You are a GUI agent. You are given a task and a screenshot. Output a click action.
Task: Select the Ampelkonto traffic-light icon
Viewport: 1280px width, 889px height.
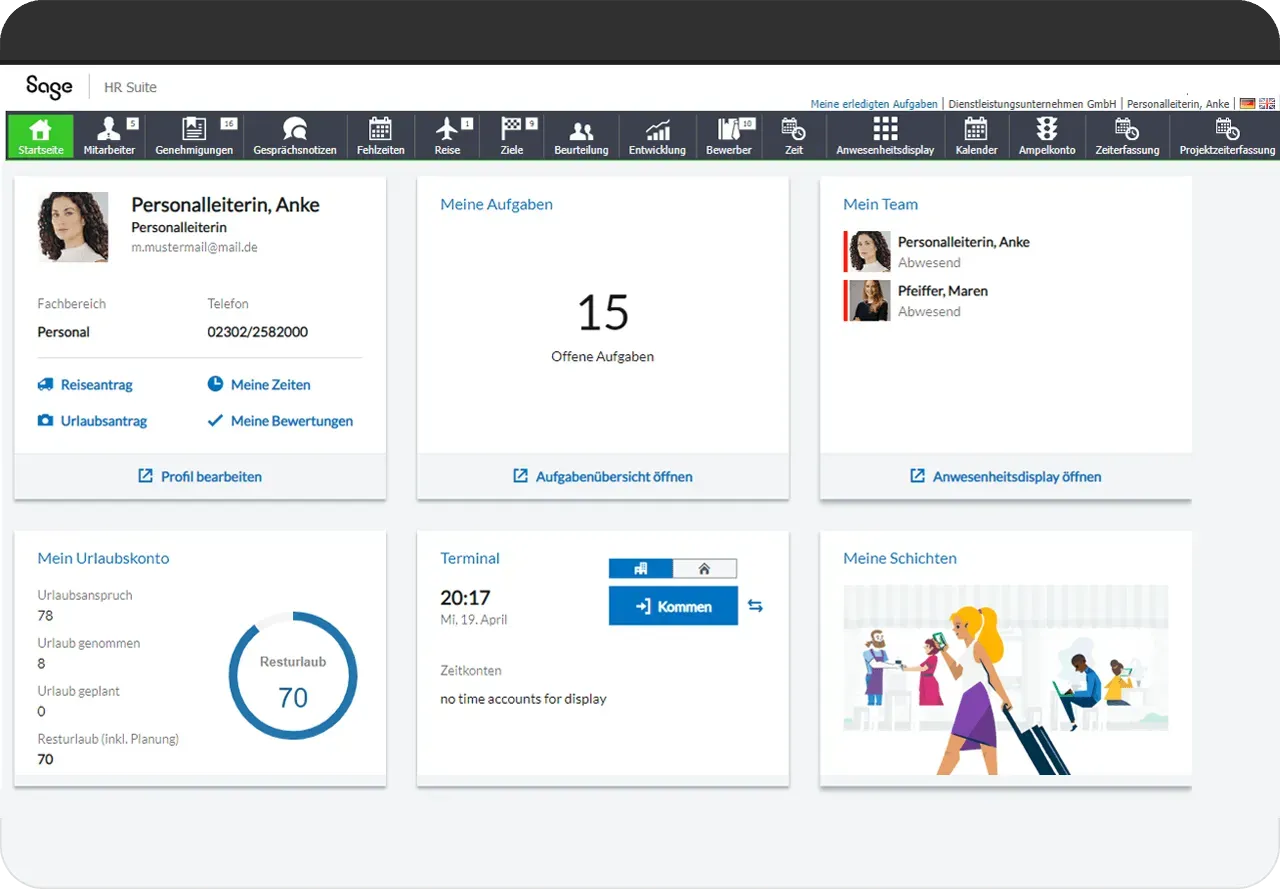[1046, 136]
